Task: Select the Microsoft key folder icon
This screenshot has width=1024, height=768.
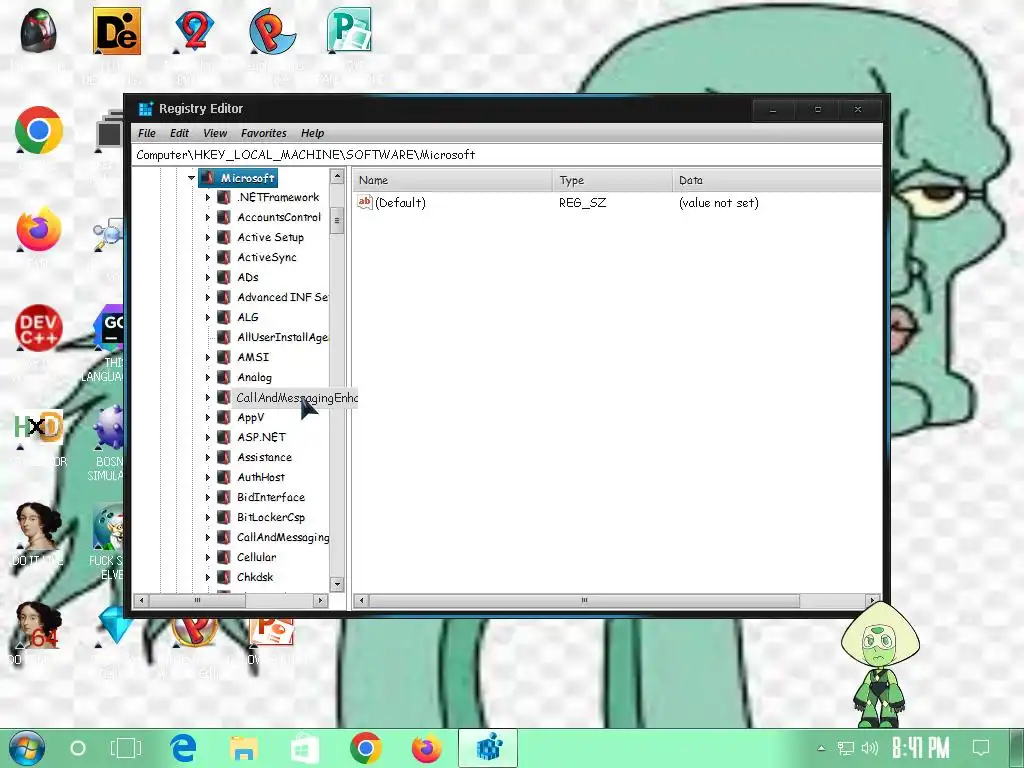Action: [208, 178]
